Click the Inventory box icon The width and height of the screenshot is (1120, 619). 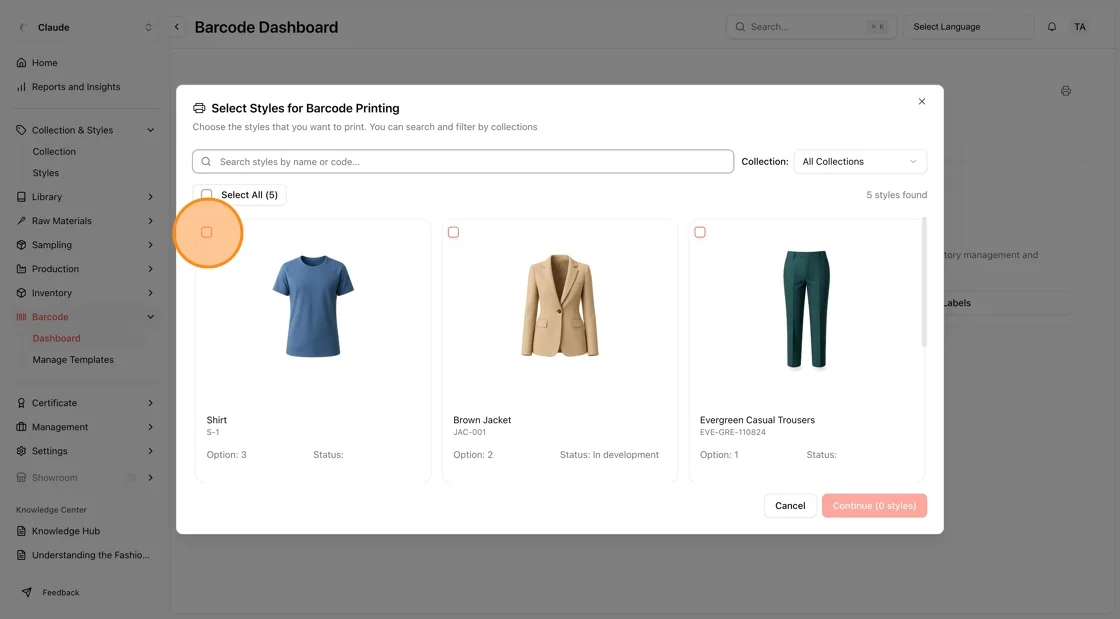[x=21, y=293]
